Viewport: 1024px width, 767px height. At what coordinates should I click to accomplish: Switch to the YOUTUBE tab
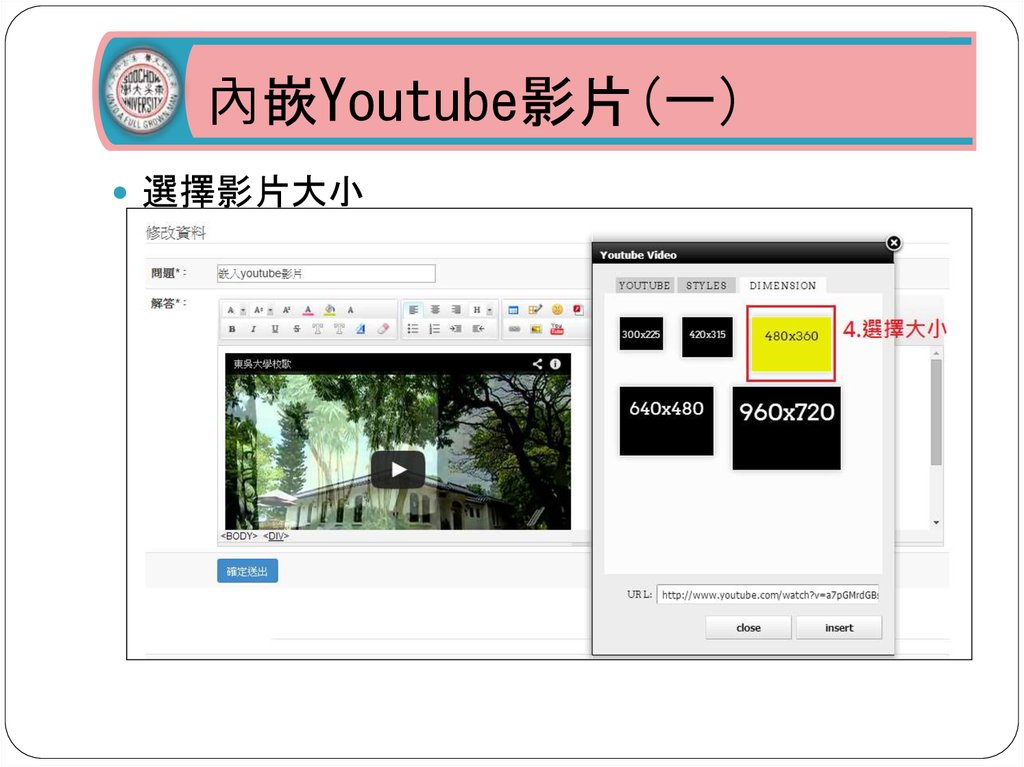coord(644,285)
